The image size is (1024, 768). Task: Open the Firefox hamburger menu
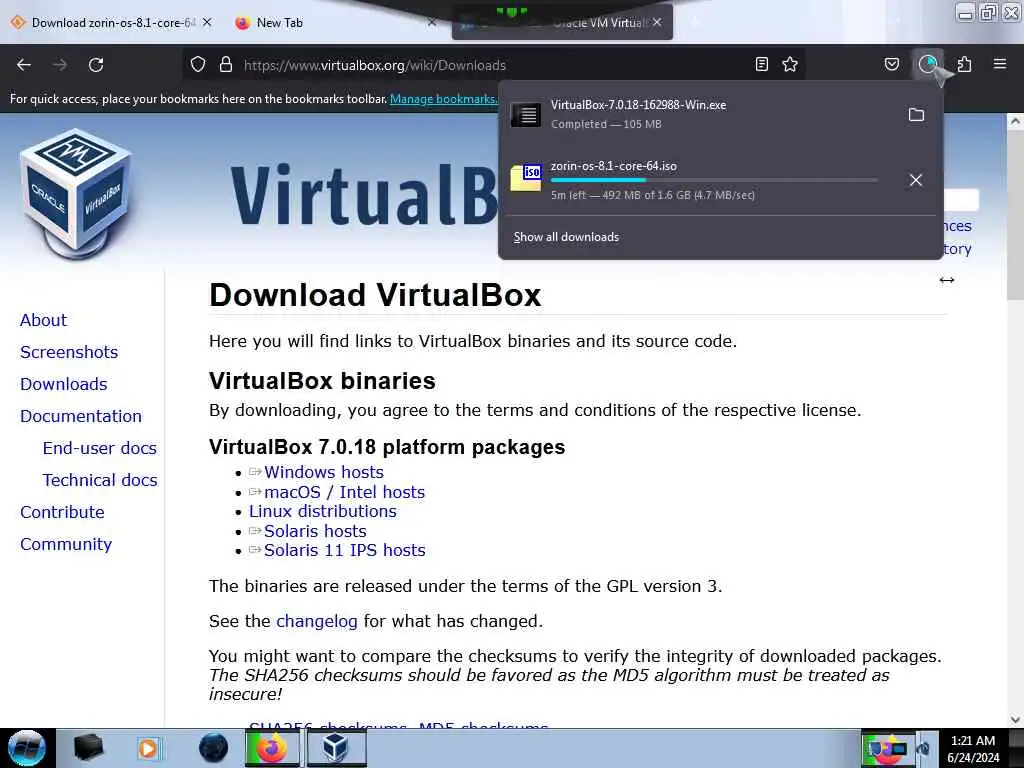[1000, 65]
